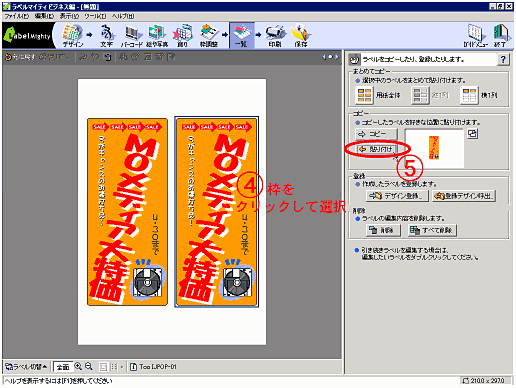
Task: Open the ファイル(F) menu
Action: tap(17, 16)
